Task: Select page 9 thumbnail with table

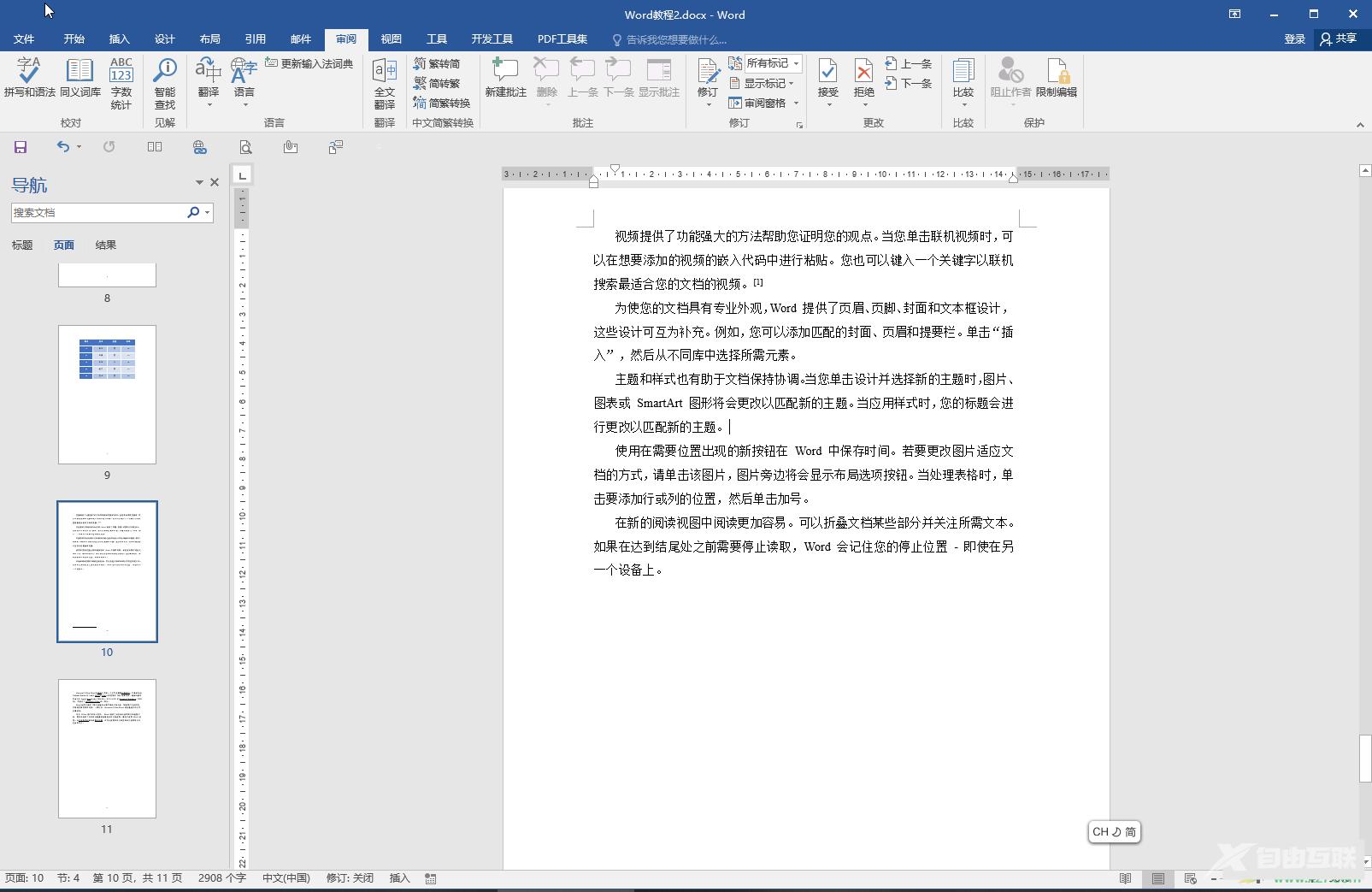Action: 107,394
